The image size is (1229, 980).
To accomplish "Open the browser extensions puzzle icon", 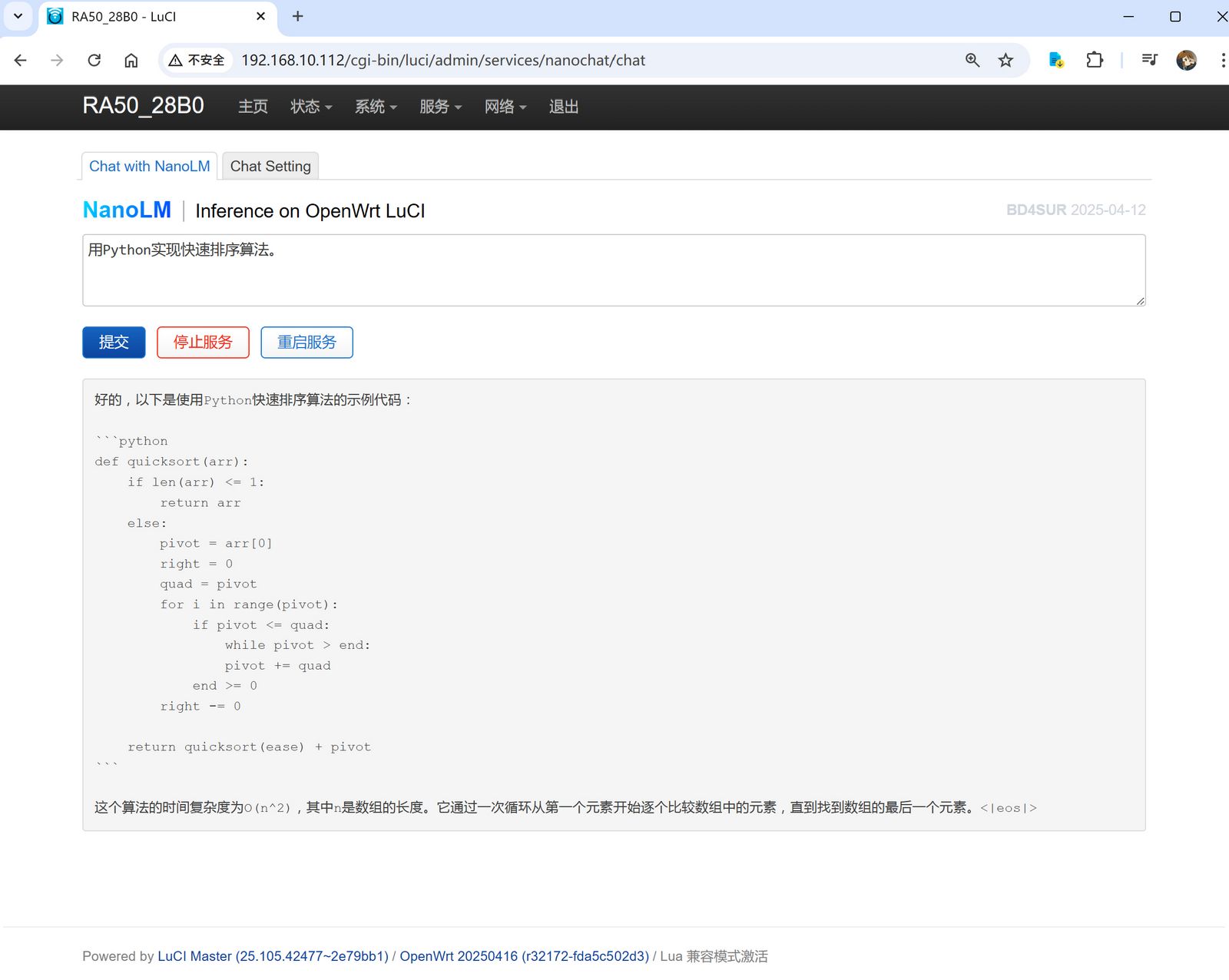I will pos(1095,60).
